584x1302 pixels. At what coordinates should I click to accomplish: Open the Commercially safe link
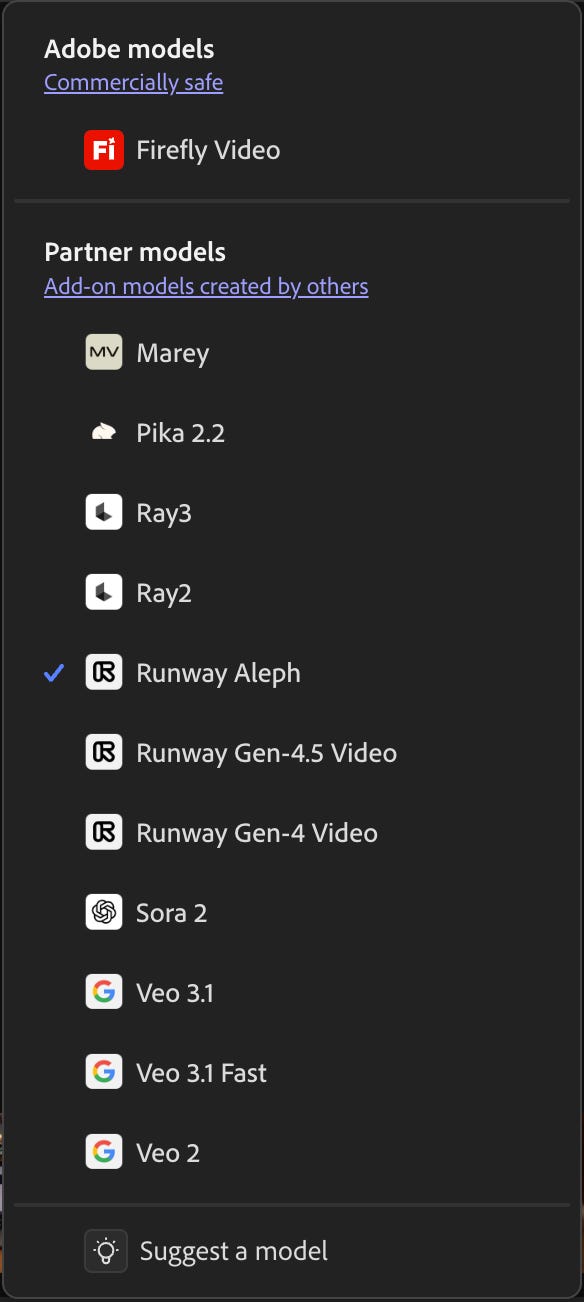point(133,82)
